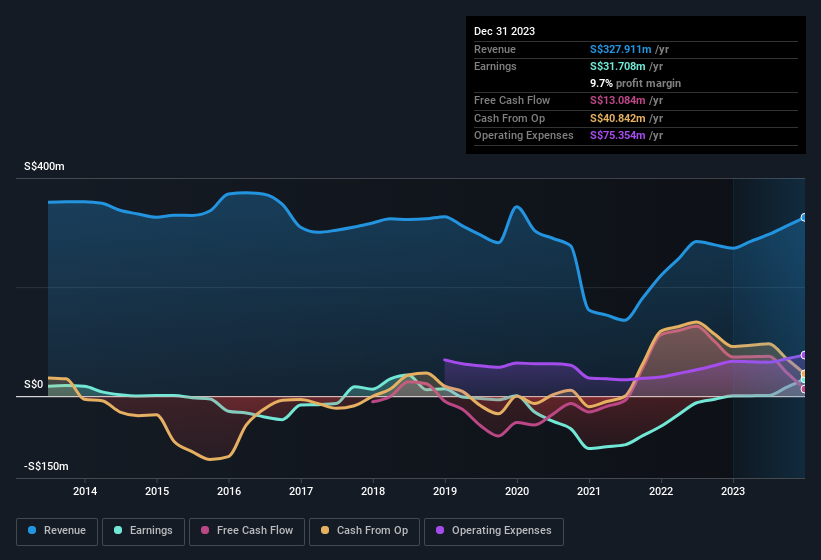Click the purple Operating Expenses dot
Viewport: 821px width, 560px height.
click(x=440, y=531)
